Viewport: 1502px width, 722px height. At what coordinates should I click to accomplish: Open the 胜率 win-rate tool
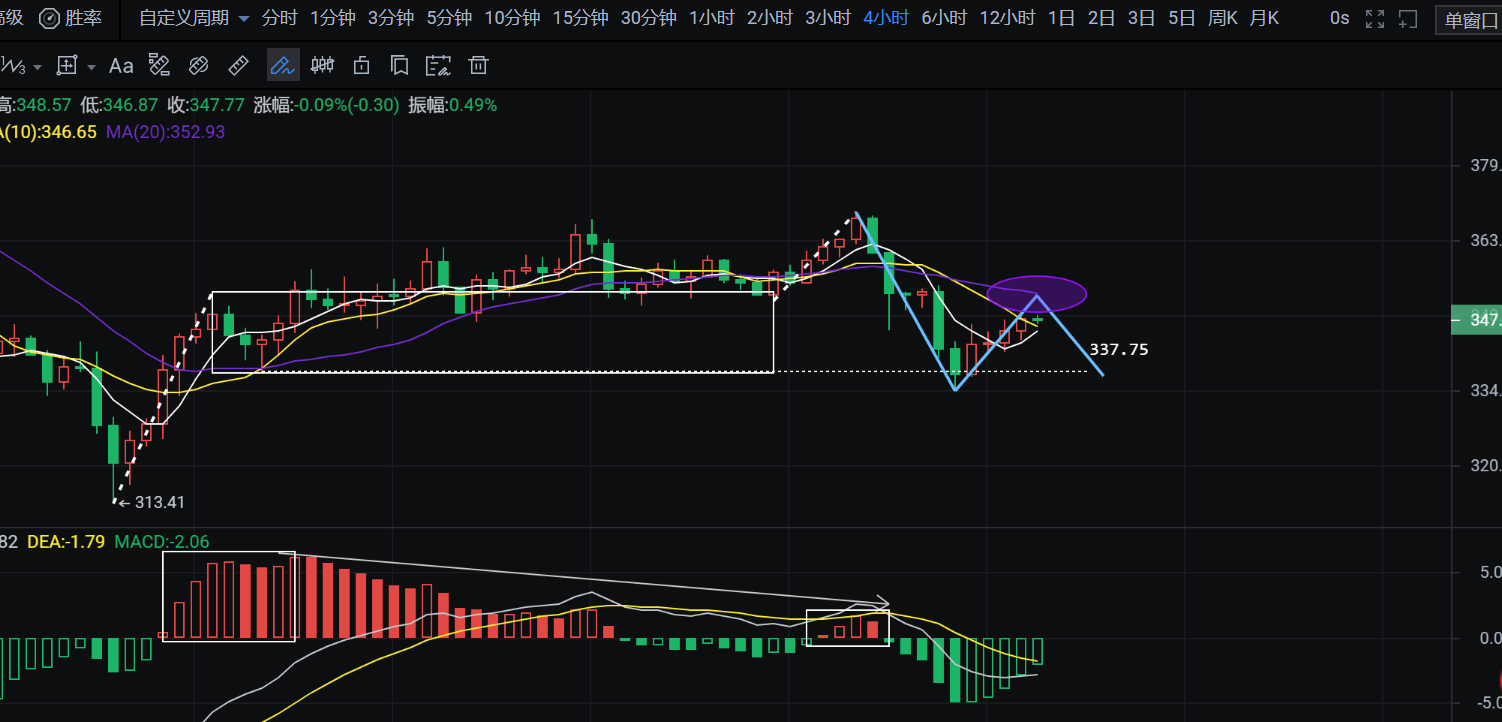tap(73, 18)
